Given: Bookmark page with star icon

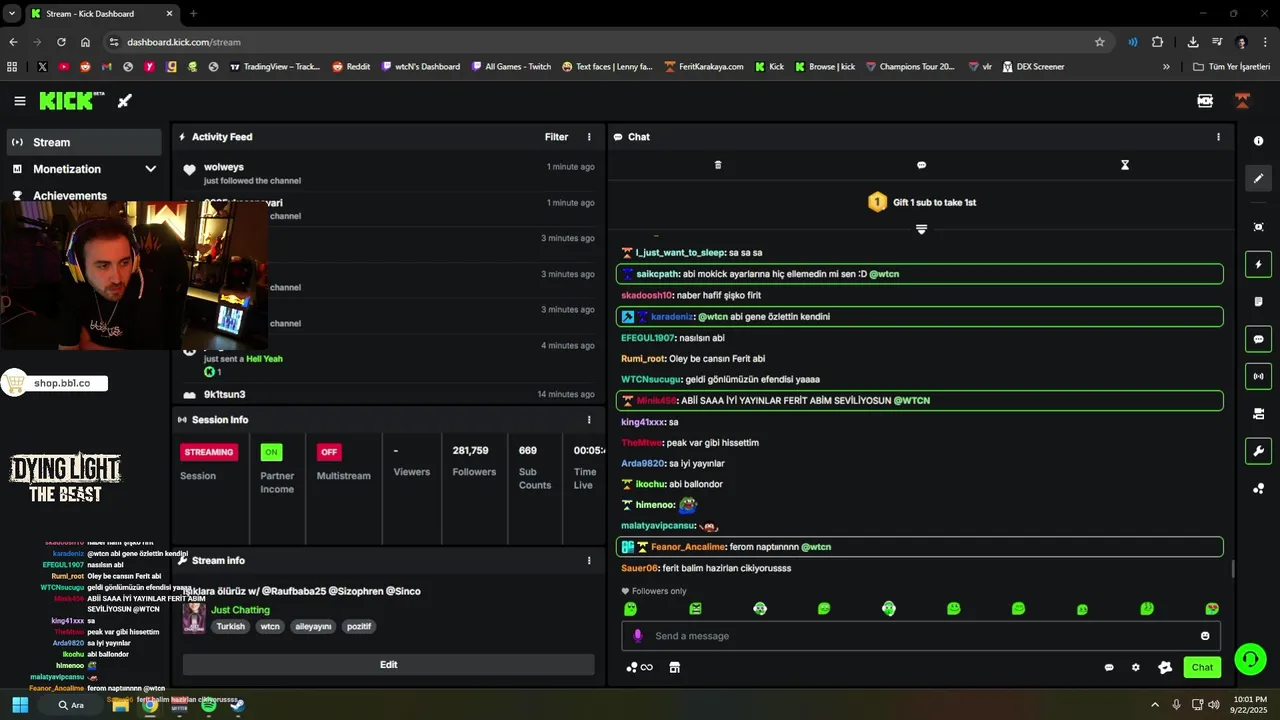Looking at the screenshot, I should pos(1100,42).
